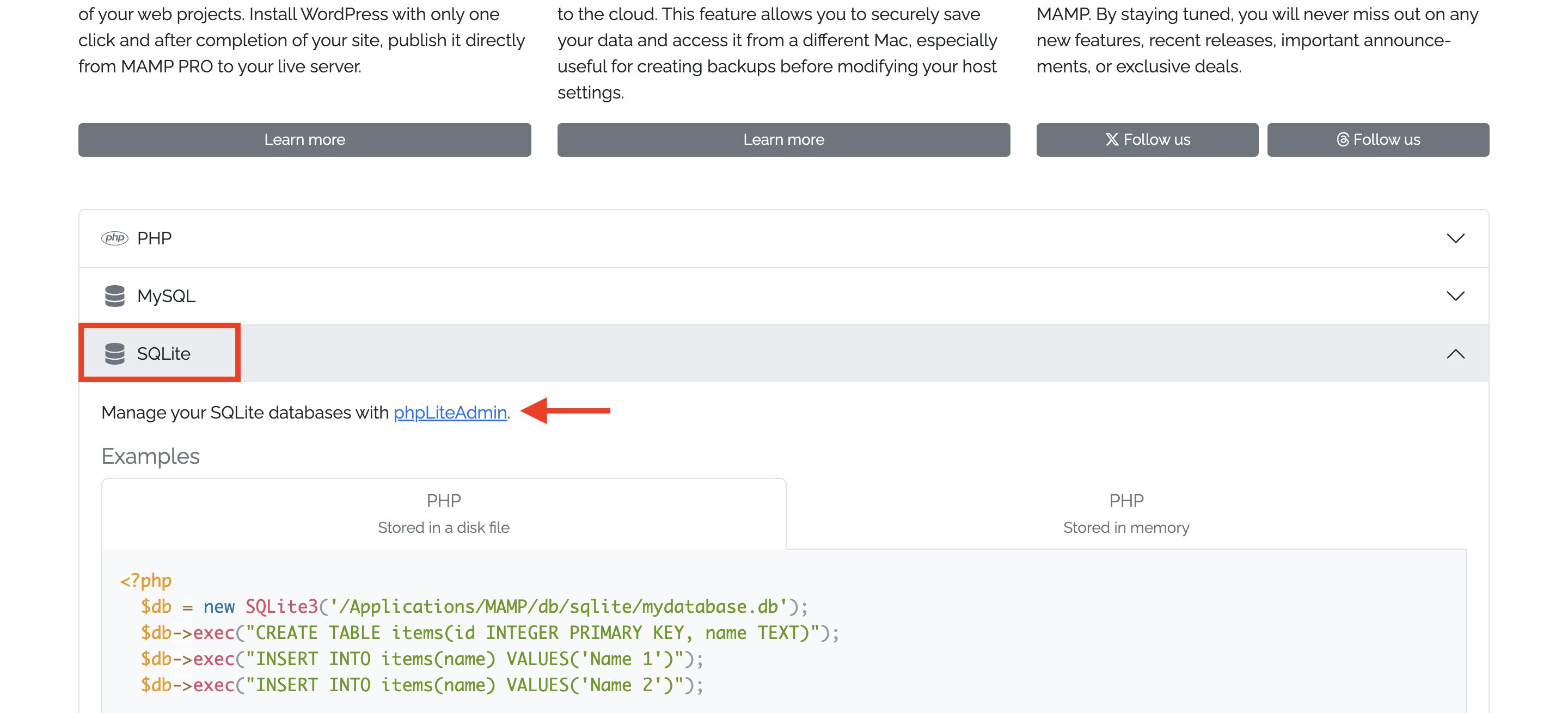Click 'Manage your SQLite databases with' text

(244, 413)
